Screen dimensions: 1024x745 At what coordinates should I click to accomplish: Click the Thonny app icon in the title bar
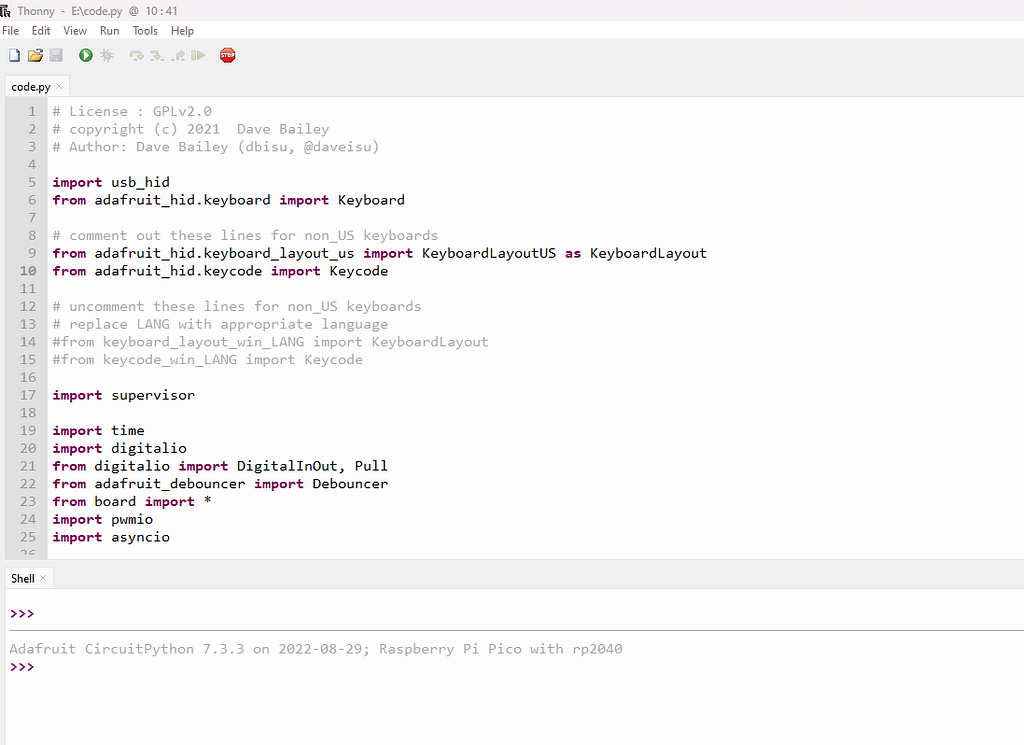6,10
